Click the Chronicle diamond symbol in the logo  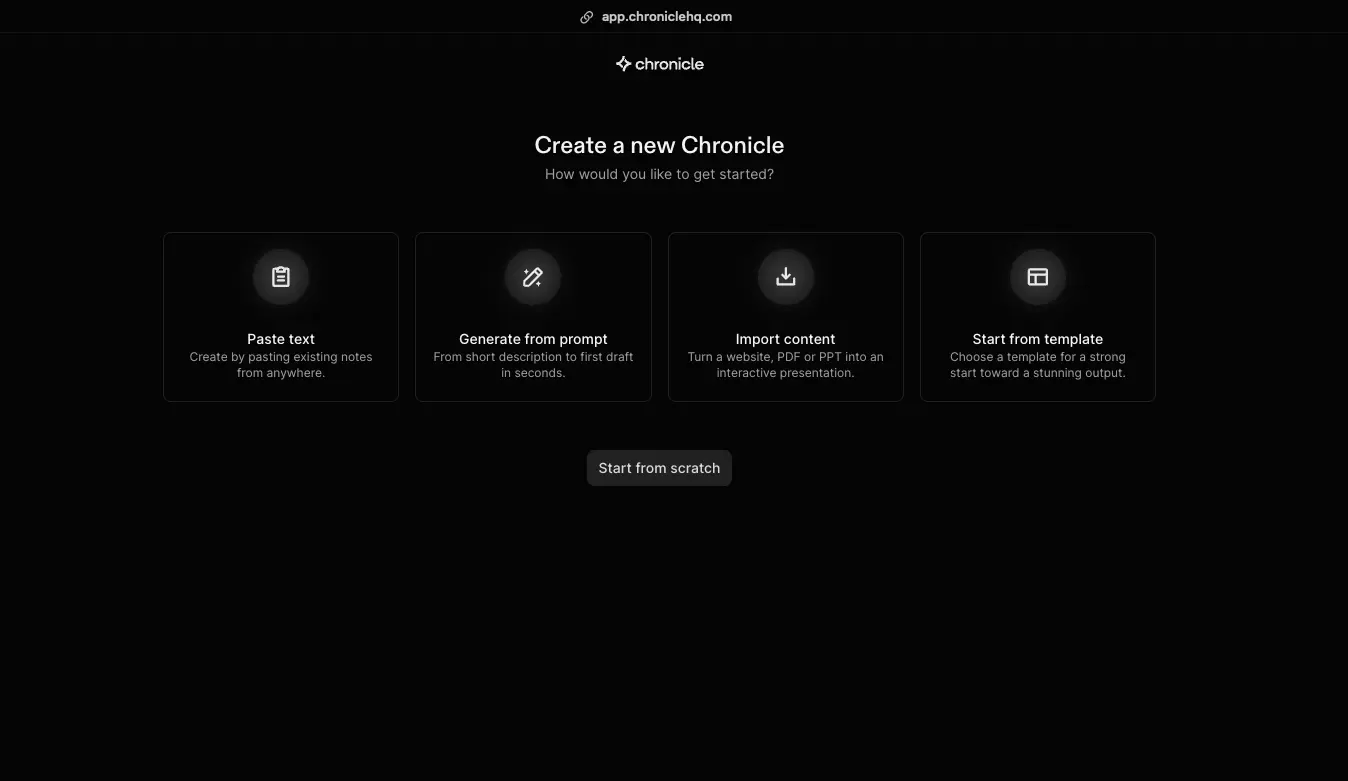coord(622,63)
